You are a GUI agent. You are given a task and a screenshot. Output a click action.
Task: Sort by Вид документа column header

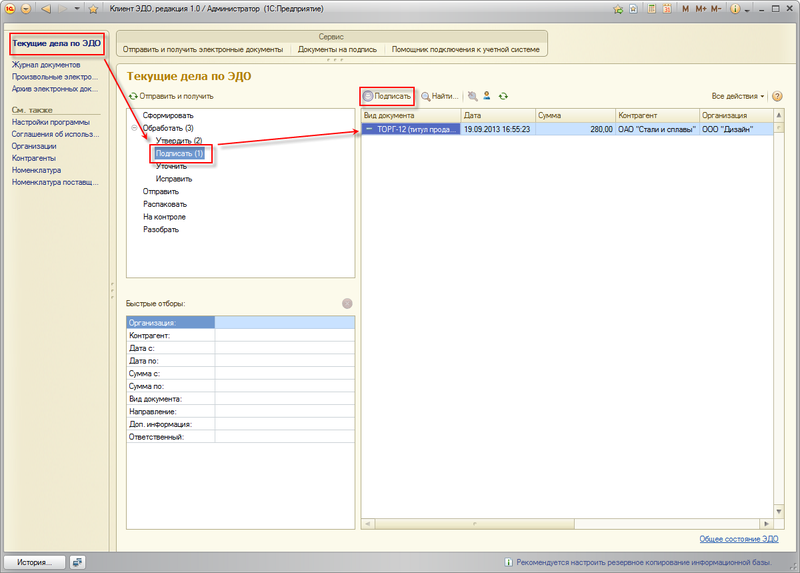(411, 115)
